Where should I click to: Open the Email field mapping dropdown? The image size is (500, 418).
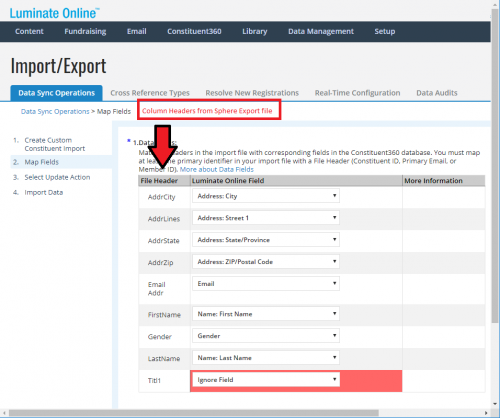coord(266,284)
